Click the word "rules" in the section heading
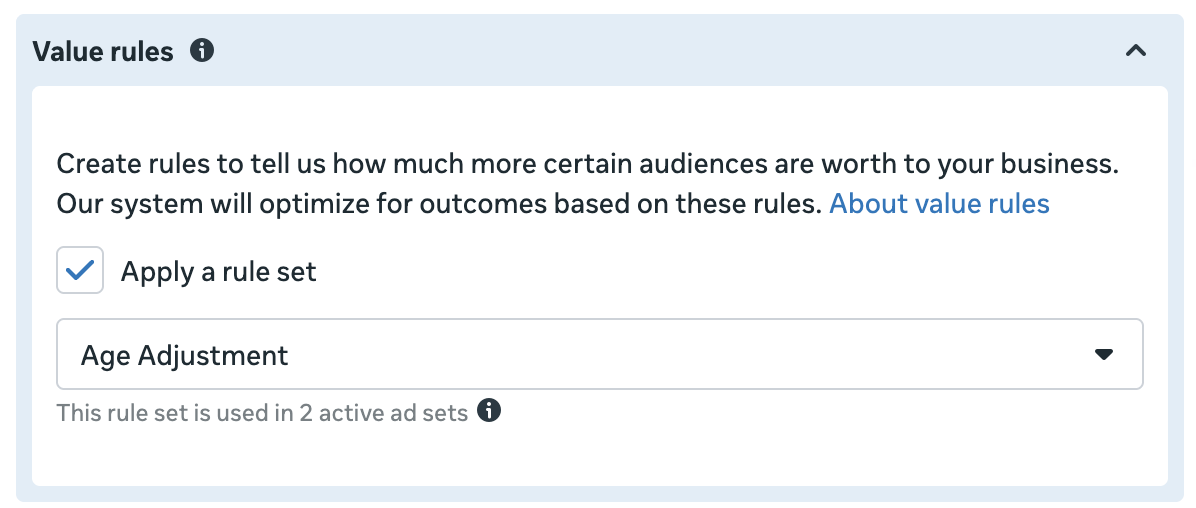The image size is (1196, 508). click(140, 51)
